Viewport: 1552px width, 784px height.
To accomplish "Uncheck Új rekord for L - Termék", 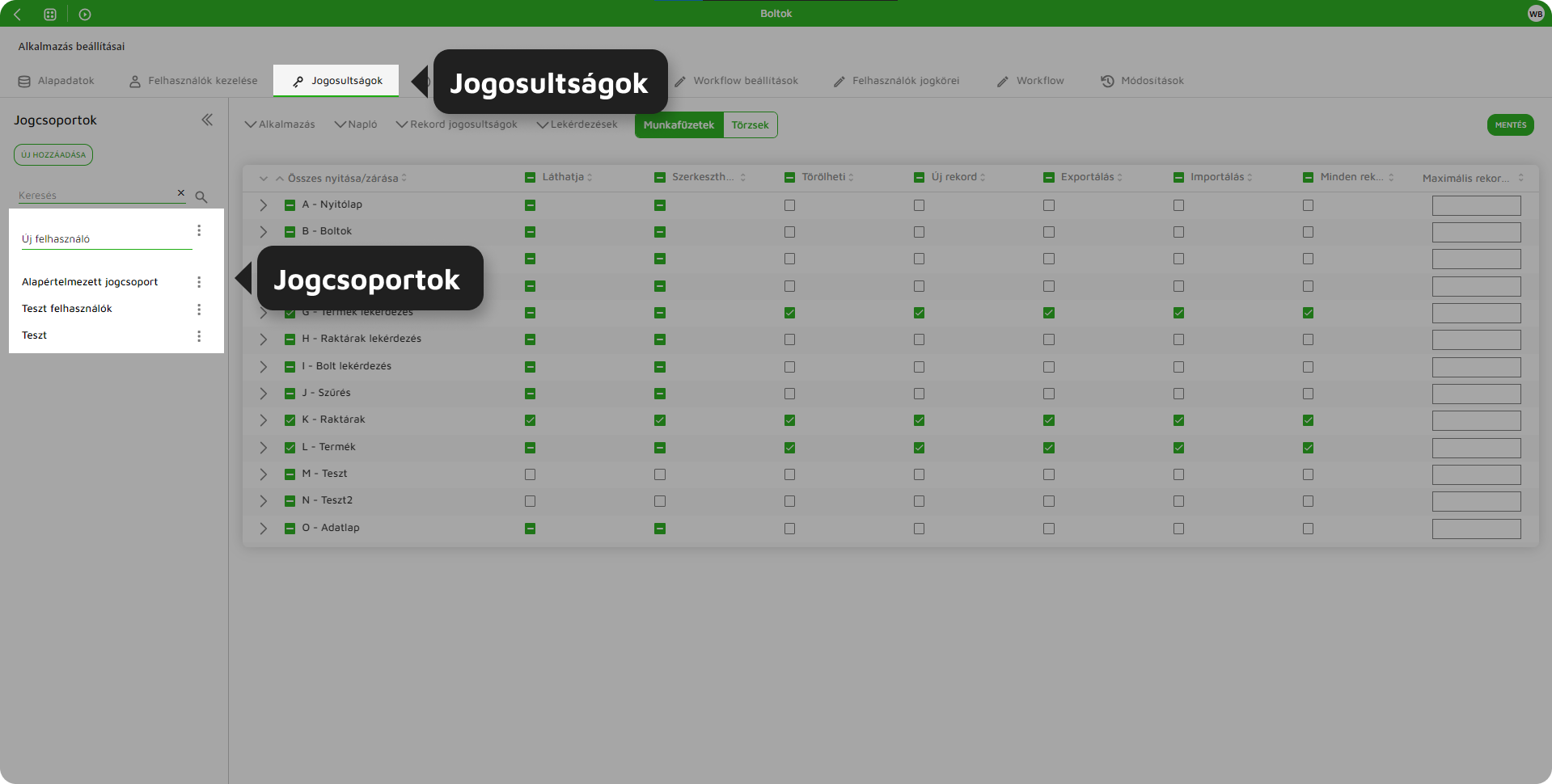I will pos(920,448).
